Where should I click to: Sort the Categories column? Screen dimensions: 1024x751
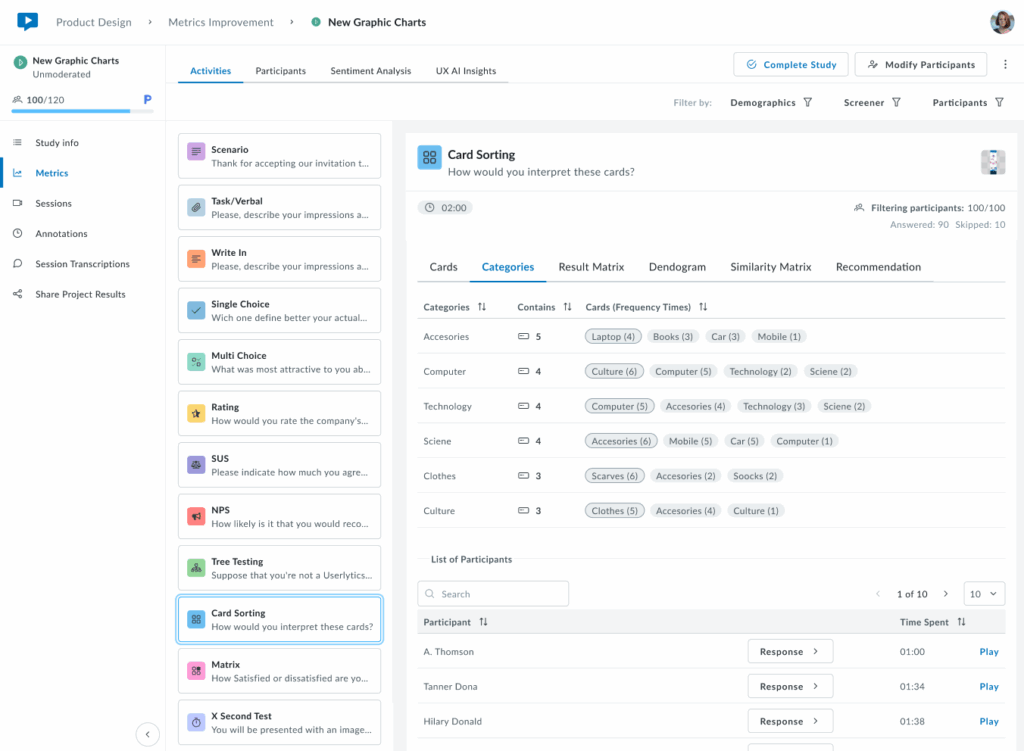(x=482, y=307)
